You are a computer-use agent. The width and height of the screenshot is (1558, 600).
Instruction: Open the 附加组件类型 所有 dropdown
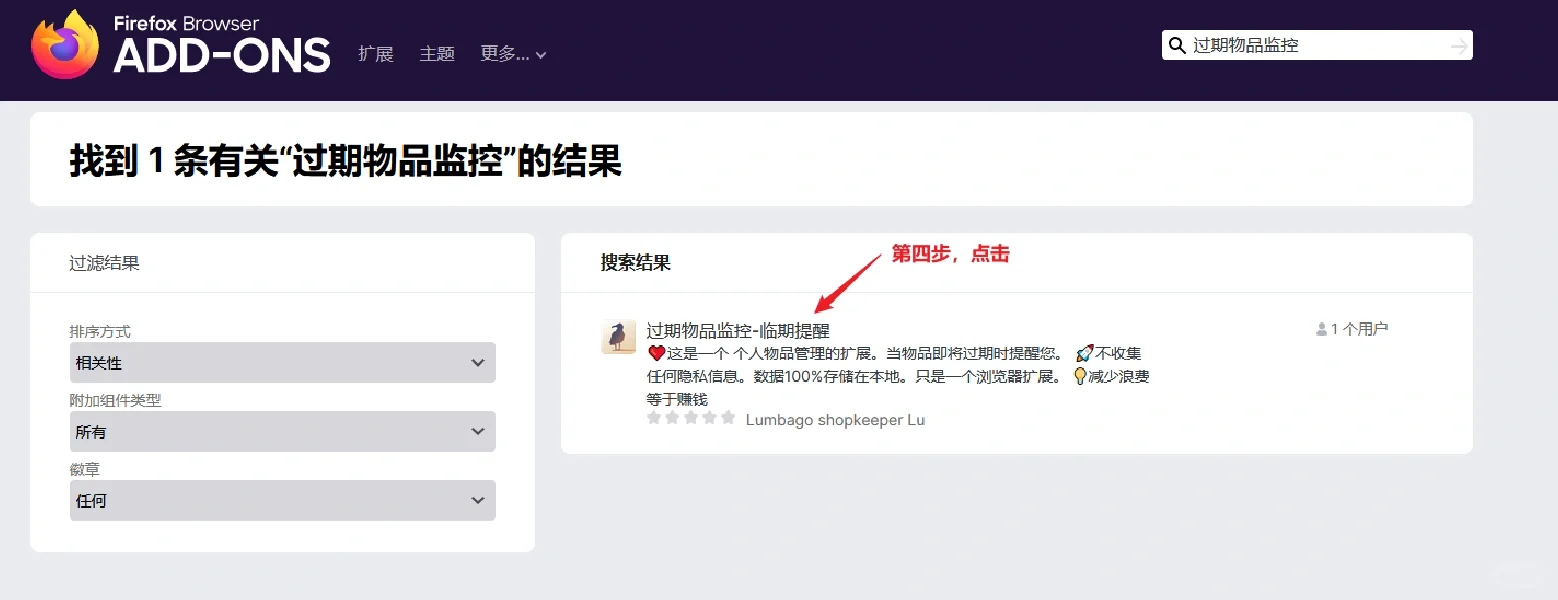[283, 431]
